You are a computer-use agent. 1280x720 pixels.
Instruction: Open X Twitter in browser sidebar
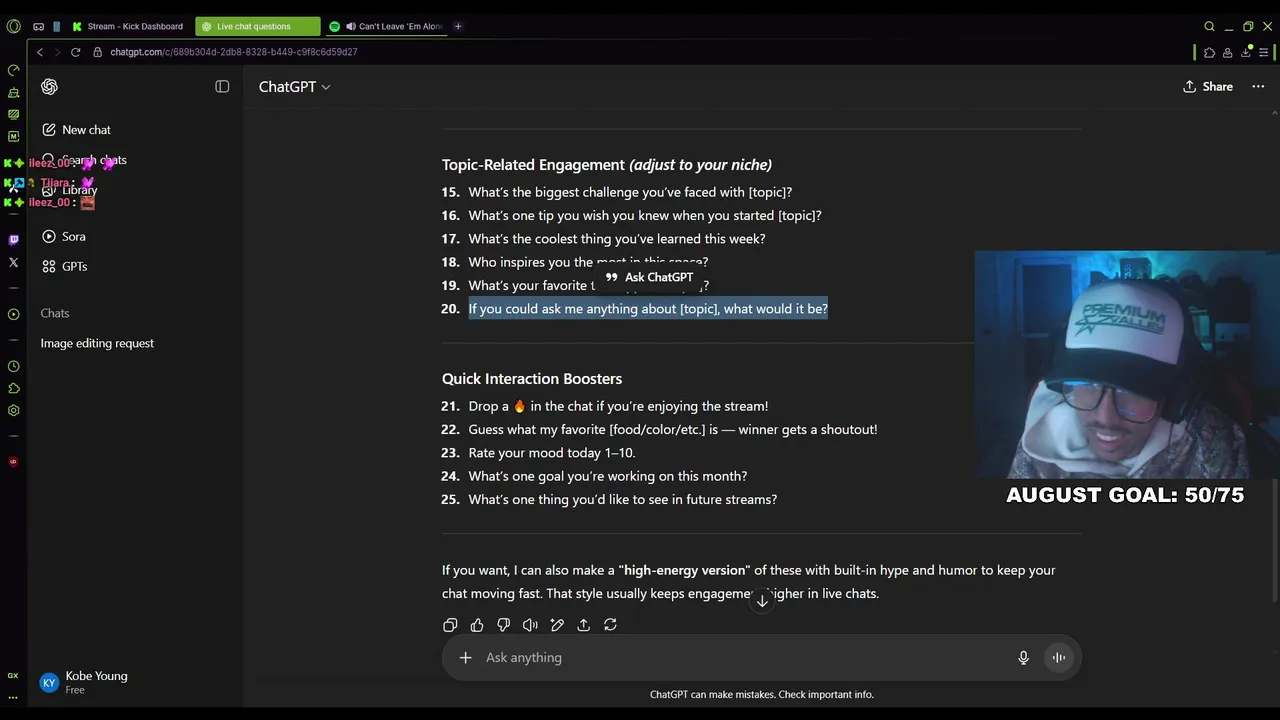[x=13, y=263]
